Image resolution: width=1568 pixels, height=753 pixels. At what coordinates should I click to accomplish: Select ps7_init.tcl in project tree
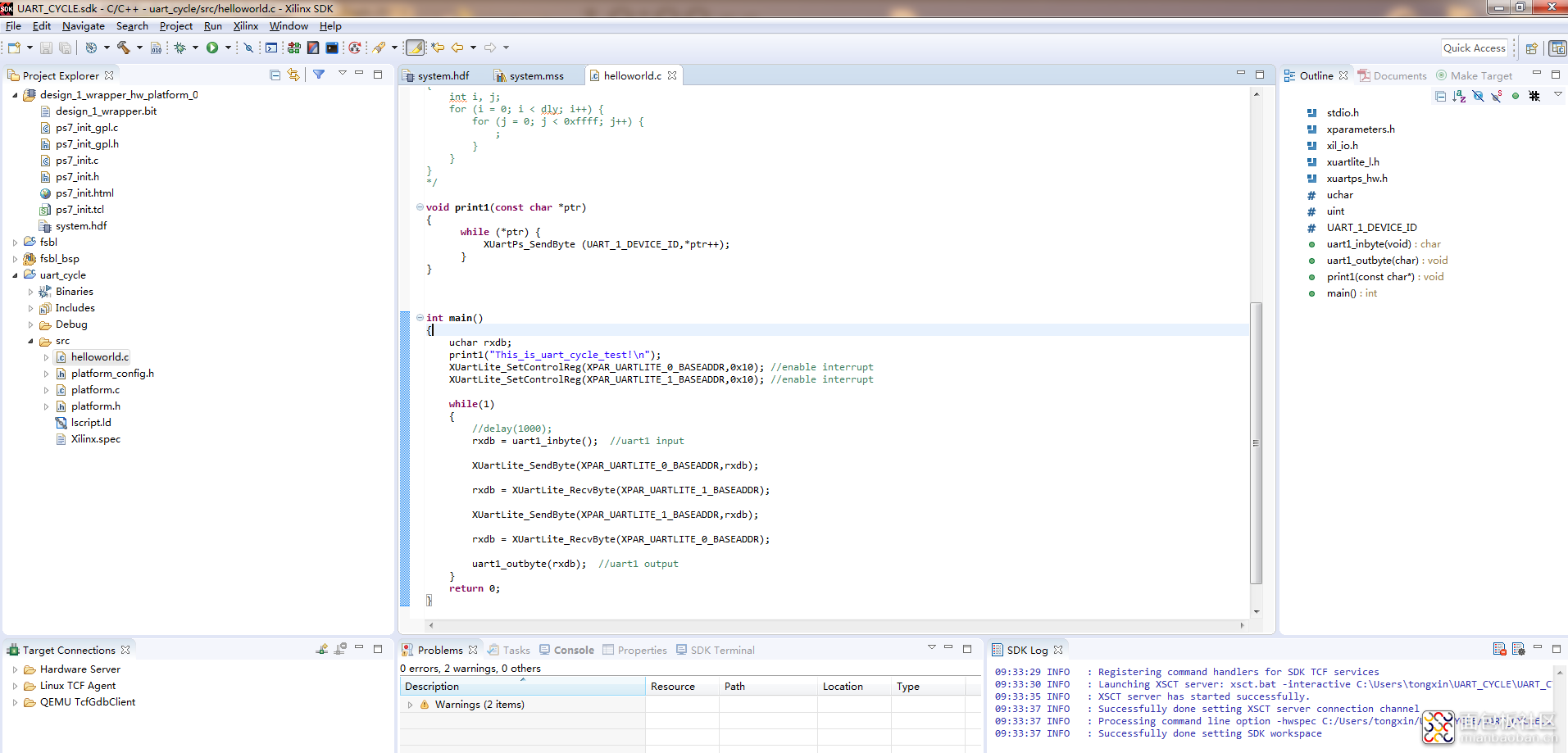[80, 210]
